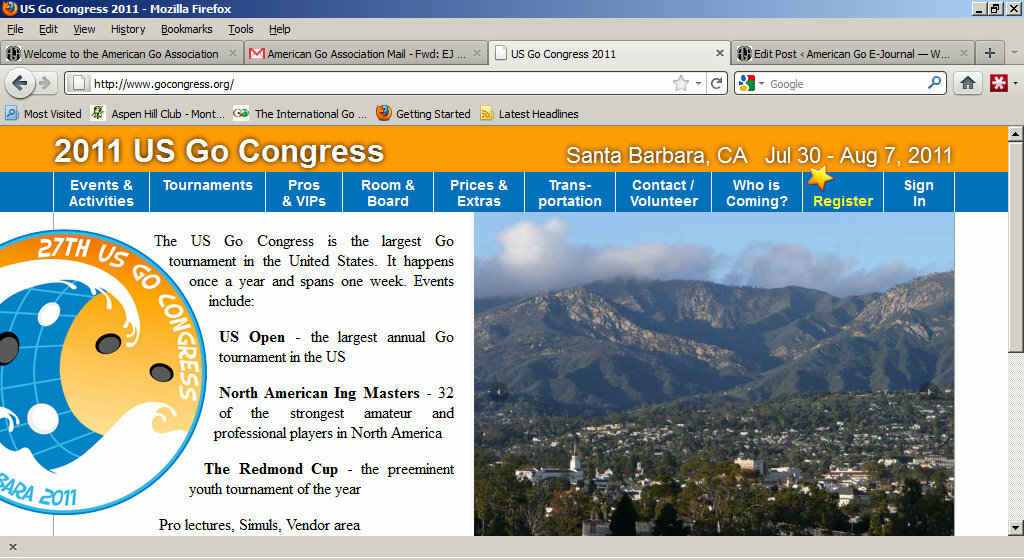
Task: Switch to the American Go Association Mail tab
Action: pyautogui.click(x=365, y=54)
